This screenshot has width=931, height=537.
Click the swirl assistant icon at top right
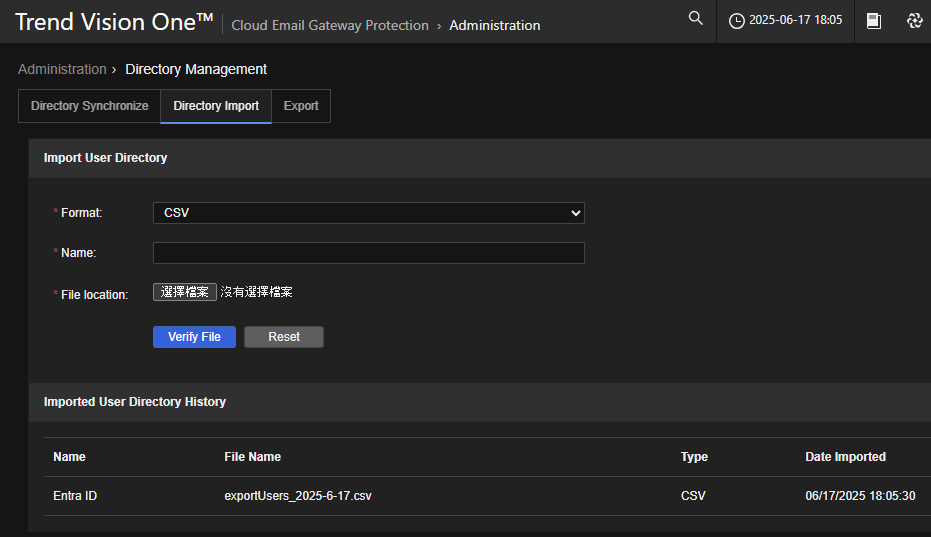[x=914, y=21]
